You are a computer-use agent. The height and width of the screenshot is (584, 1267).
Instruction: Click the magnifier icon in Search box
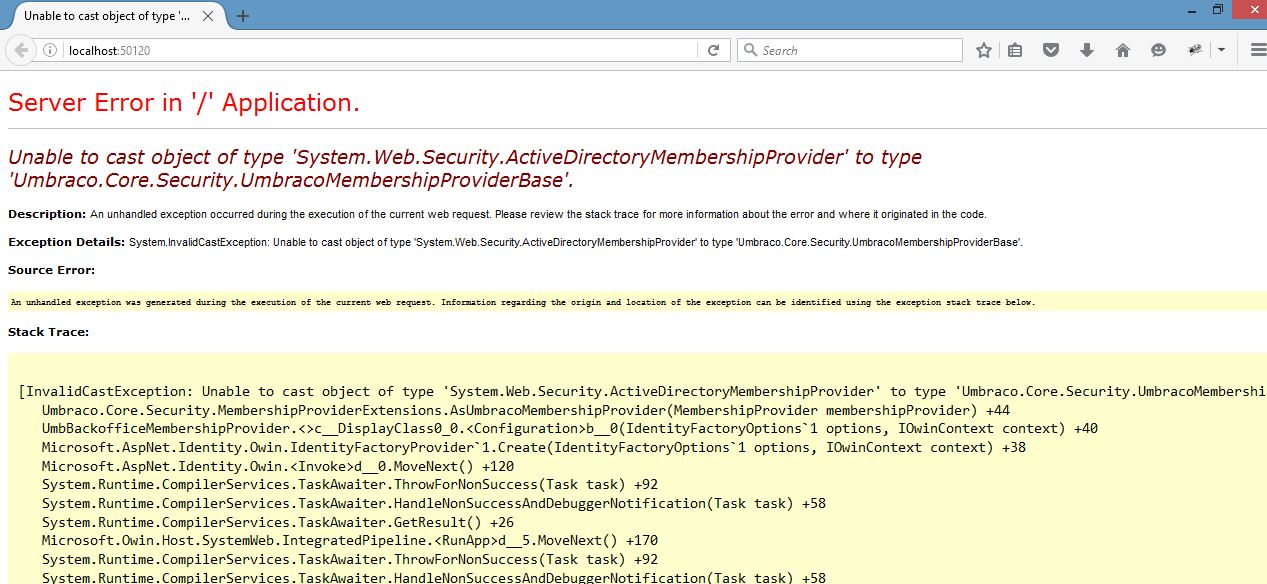click(x=749, y=50)
